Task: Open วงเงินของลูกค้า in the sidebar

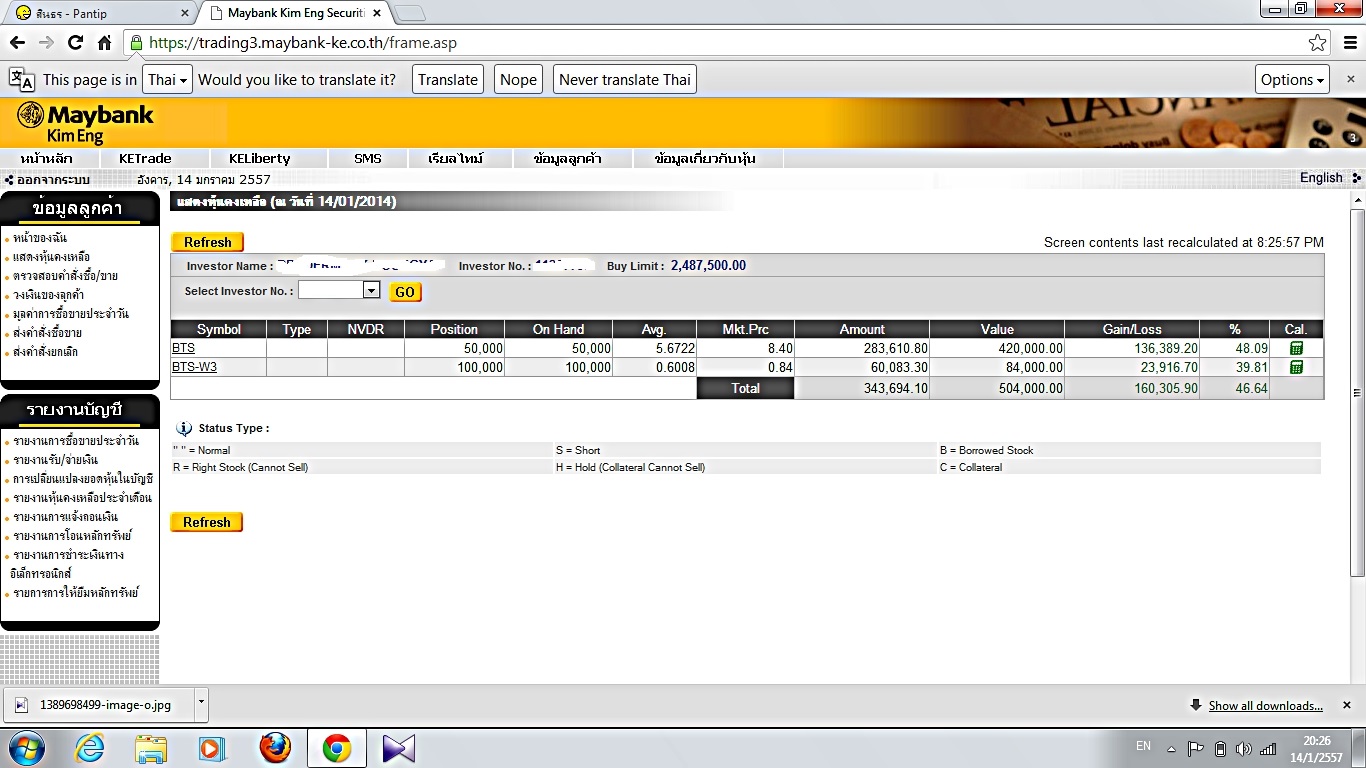Action: click(49, 295)
